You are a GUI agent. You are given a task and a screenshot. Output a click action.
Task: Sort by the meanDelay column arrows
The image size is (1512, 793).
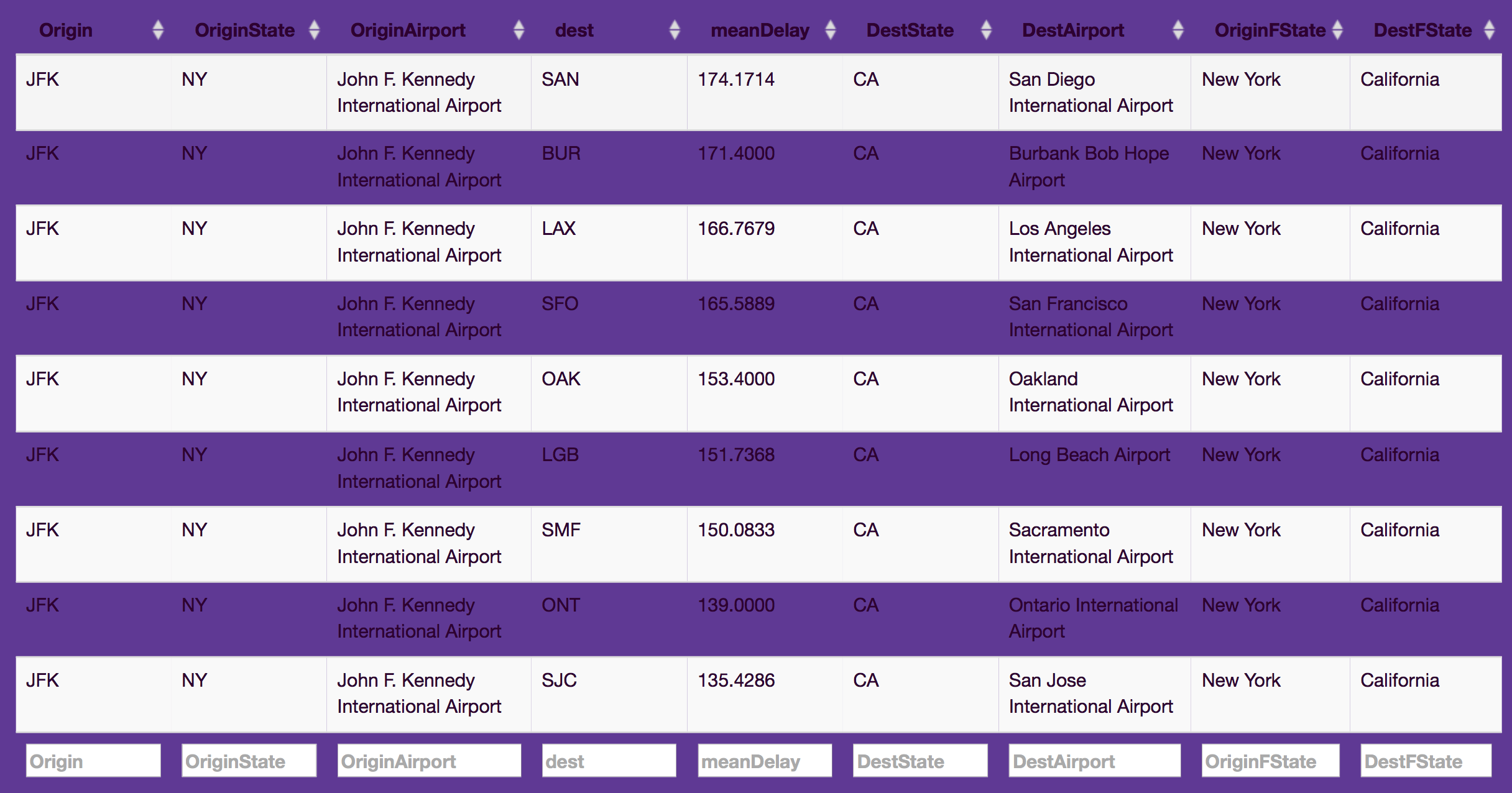830,30
